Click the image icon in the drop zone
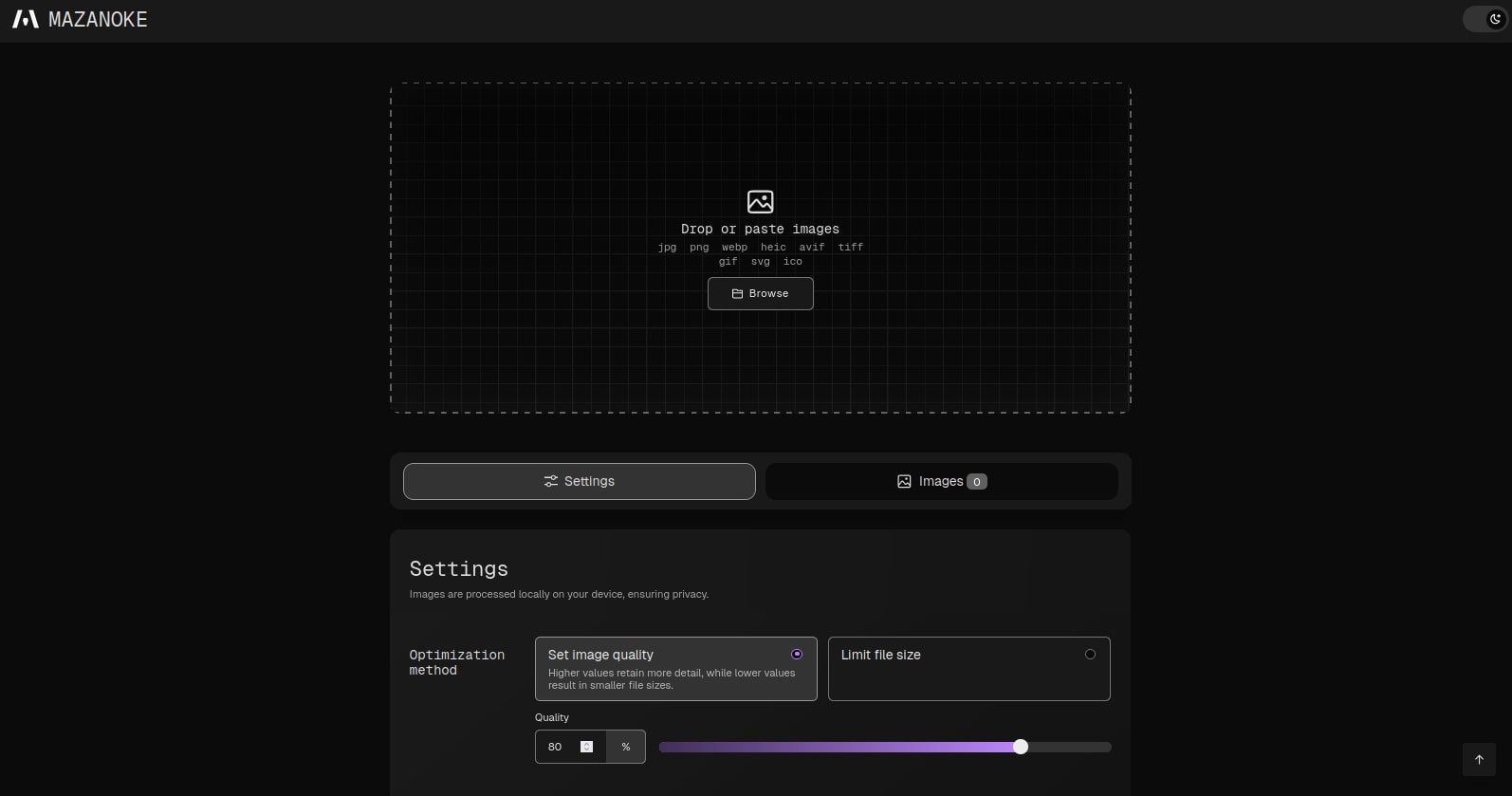 [760, 201]
